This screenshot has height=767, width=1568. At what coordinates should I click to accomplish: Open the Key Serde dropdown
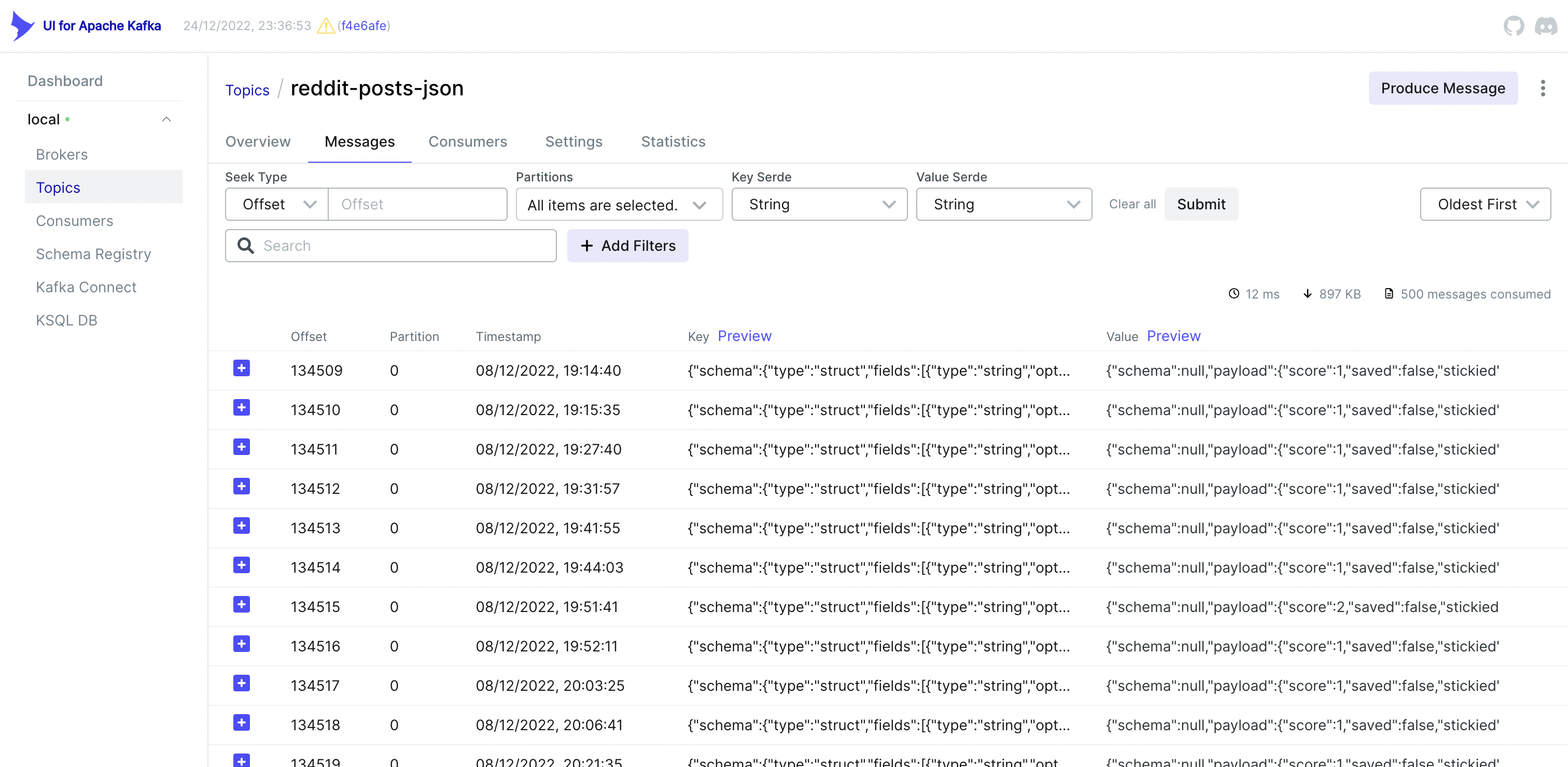click(x=819, y=204)
